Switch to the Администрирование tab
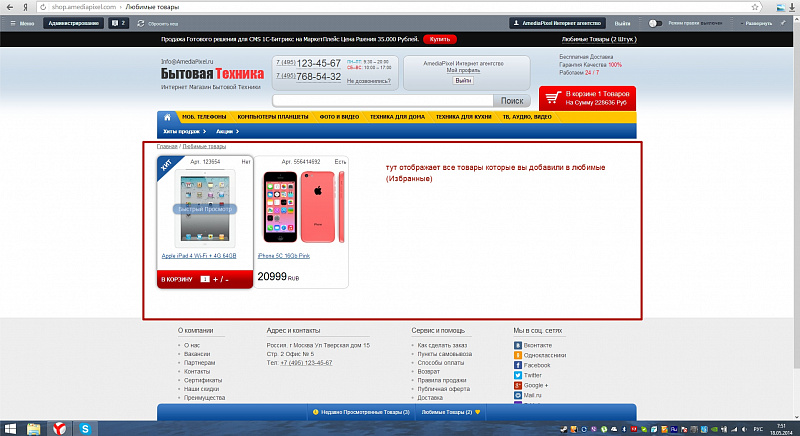The height and width of the screenshot is (436, 800). 73,23
